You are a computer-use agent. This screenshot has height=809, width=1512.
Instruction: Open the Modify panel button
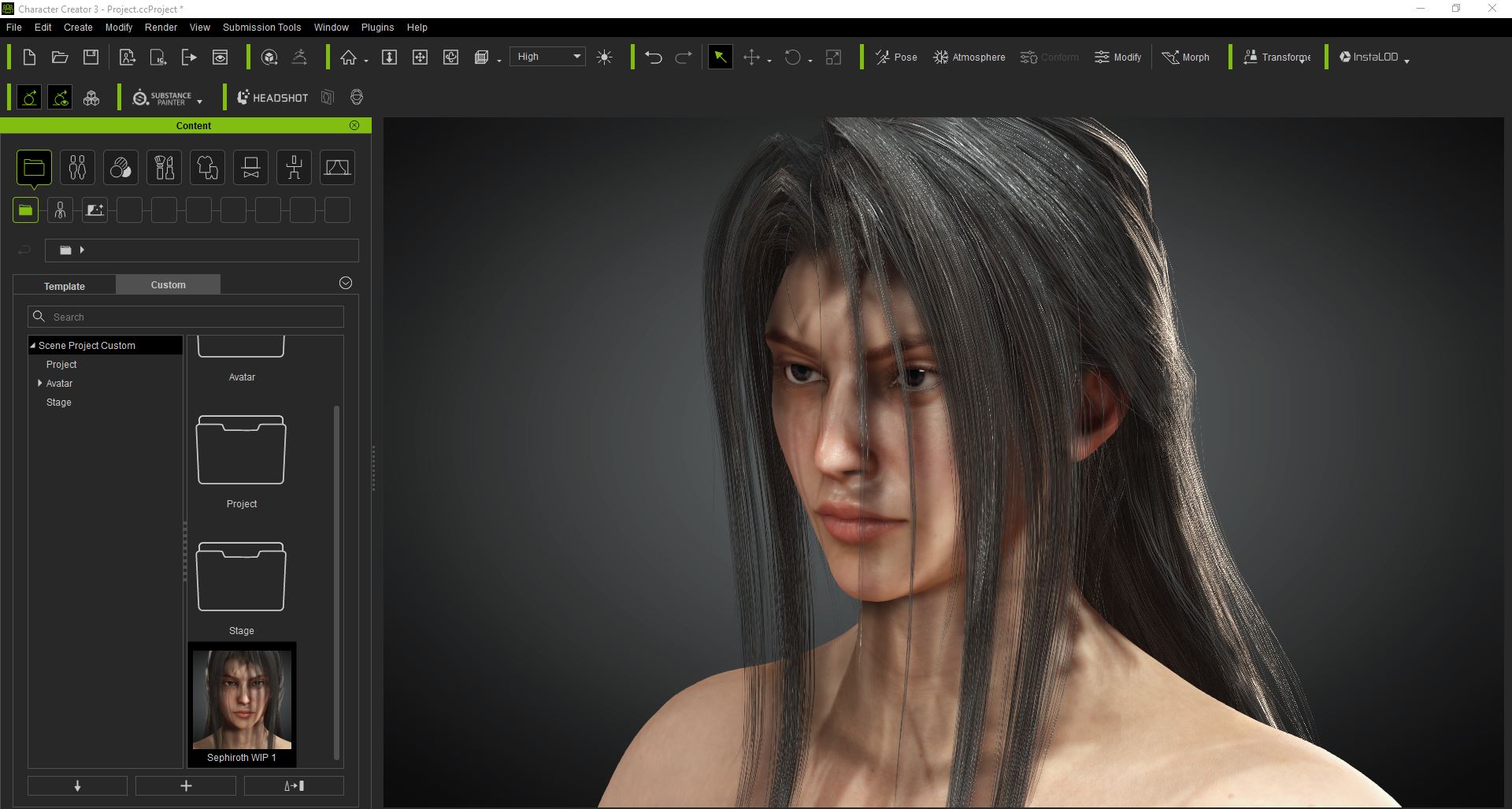(1117, 57)
